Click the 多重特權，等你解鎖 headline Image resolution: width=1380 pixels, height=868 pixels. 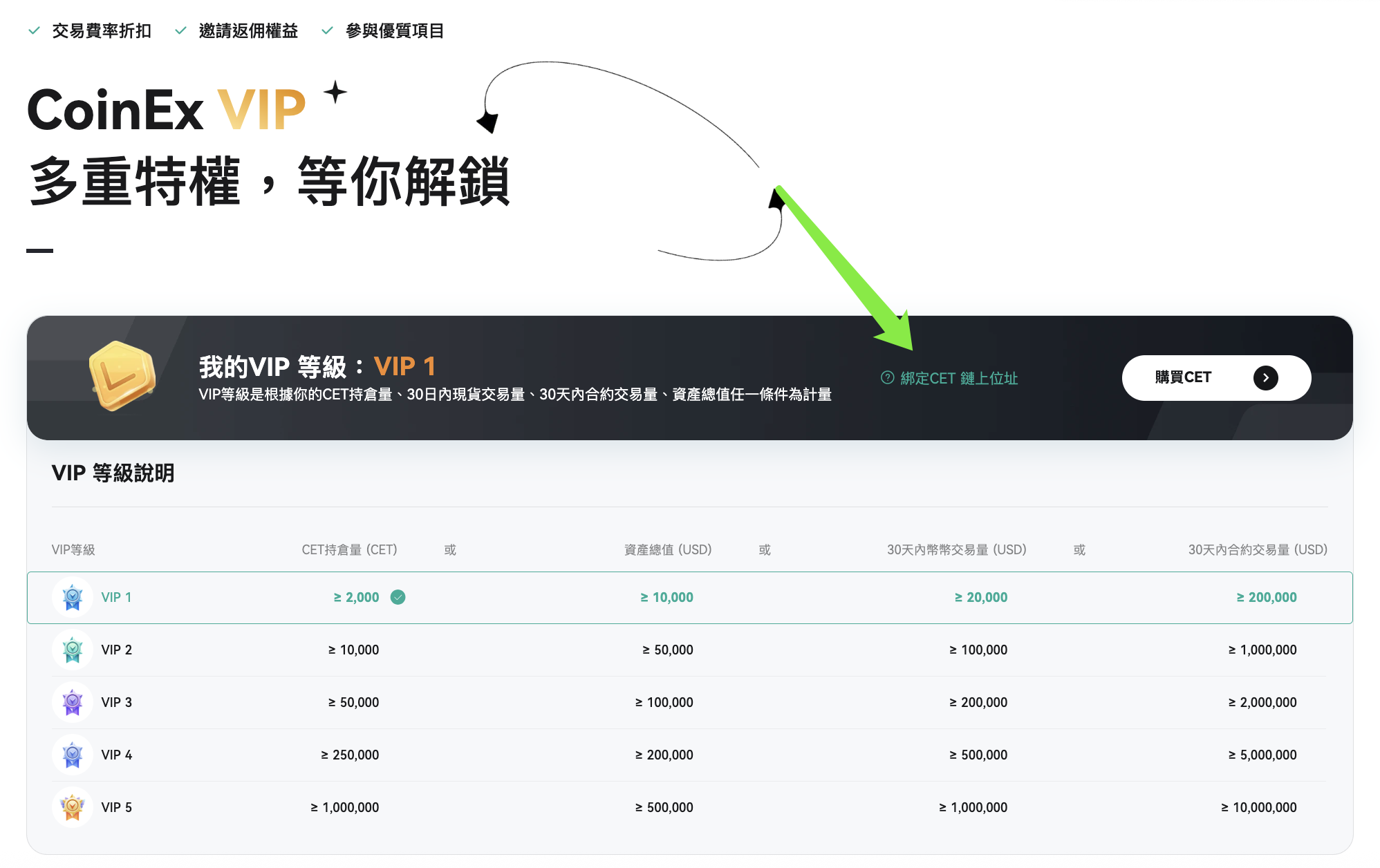click(x=269, y=181)
